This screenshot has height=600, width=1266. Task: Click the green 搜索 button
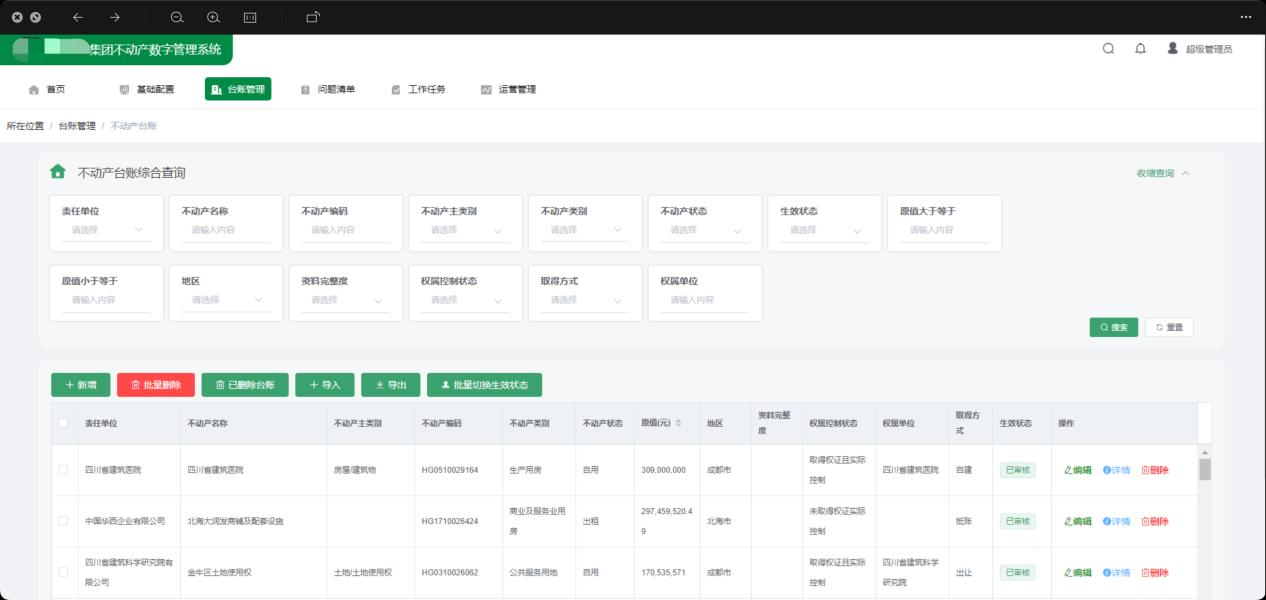(x=1113, y=327)
